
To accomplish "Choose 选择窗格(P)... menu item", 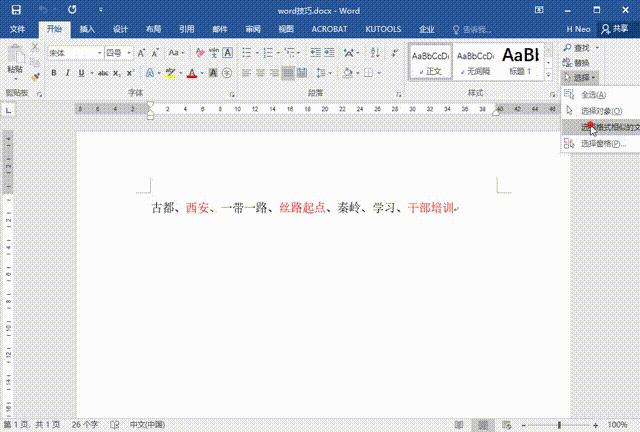I will pyautogui.click(x=600, y=143).
